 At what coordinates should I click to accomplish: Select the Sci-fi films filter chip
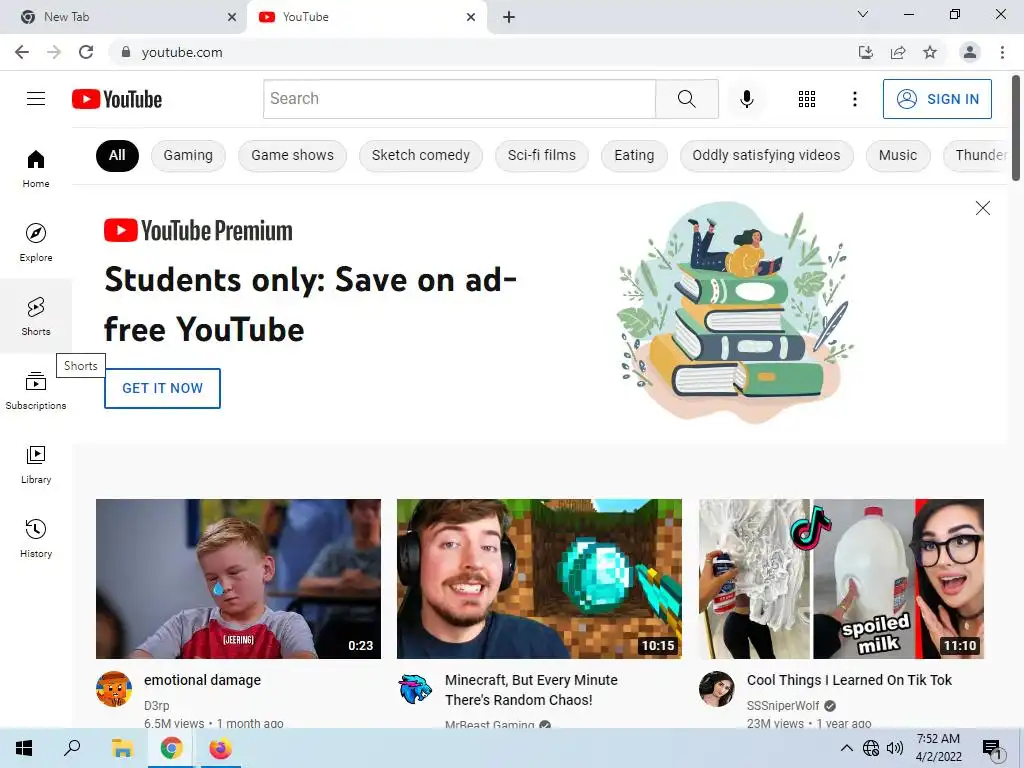tap(542, 155)
